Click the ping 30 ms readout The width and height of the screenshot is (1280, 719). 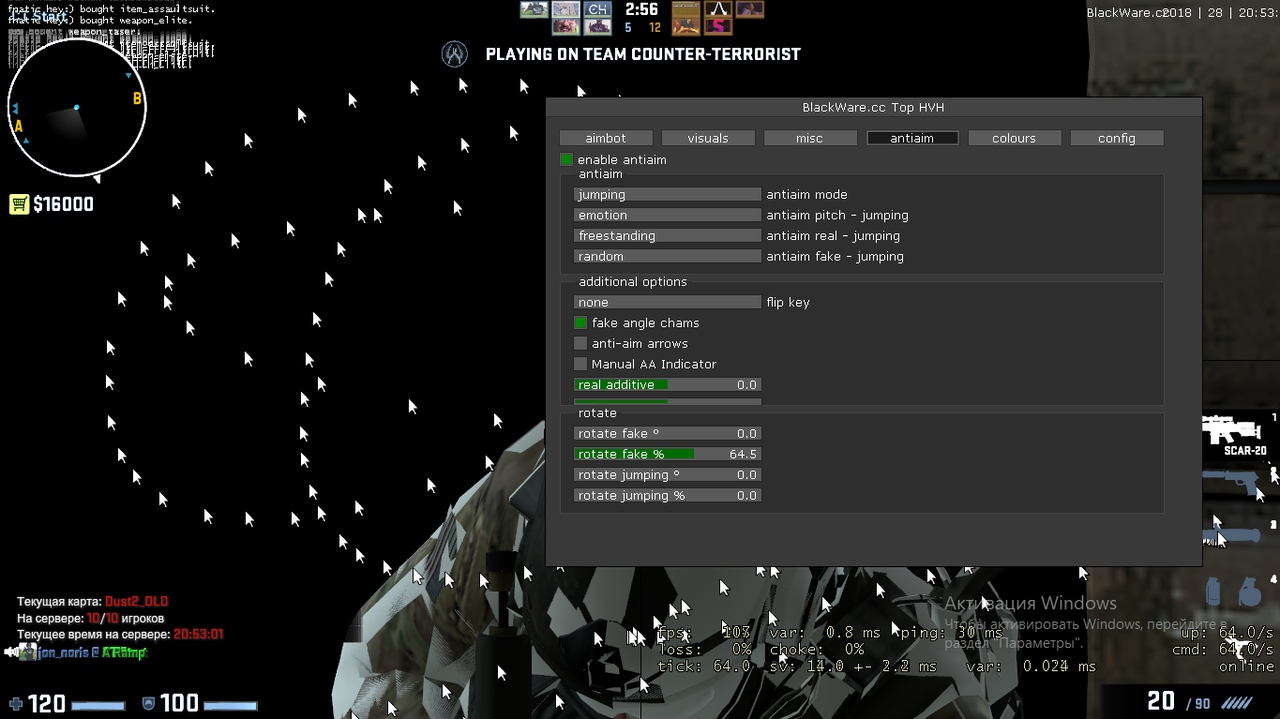[x=952, y=633]
